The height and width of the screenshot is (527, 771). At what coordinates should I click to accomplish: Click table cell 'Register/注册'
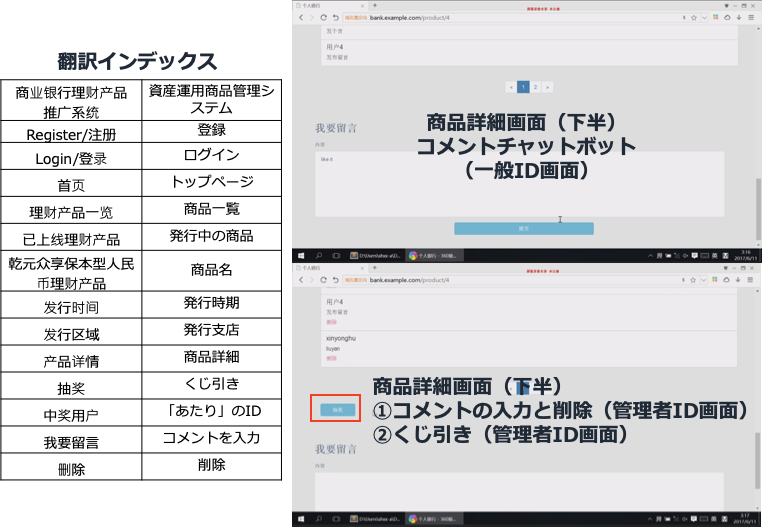[x=71, y=132]
